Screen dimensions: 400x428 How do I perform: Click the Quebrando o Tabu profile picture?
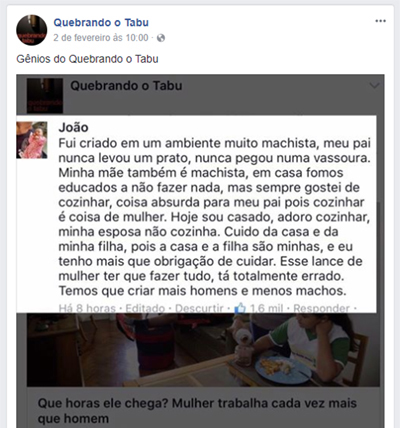pyautogui.click(x=32, y=30)
